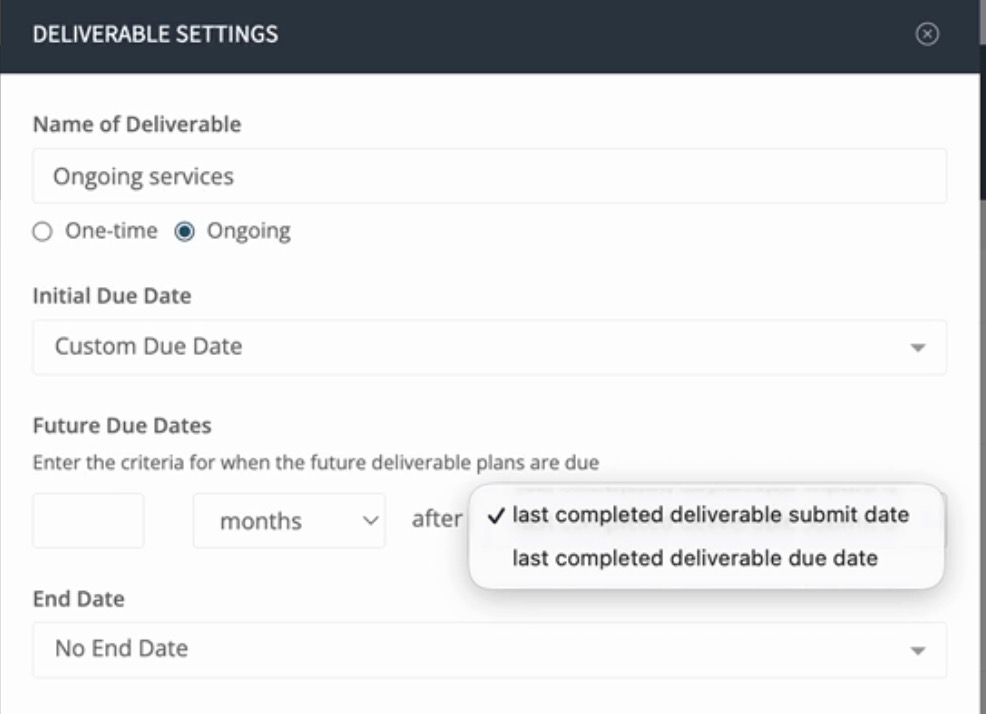Click the One-time label text
The height and width of the screenshot is (714, 986).
(111, 231)
